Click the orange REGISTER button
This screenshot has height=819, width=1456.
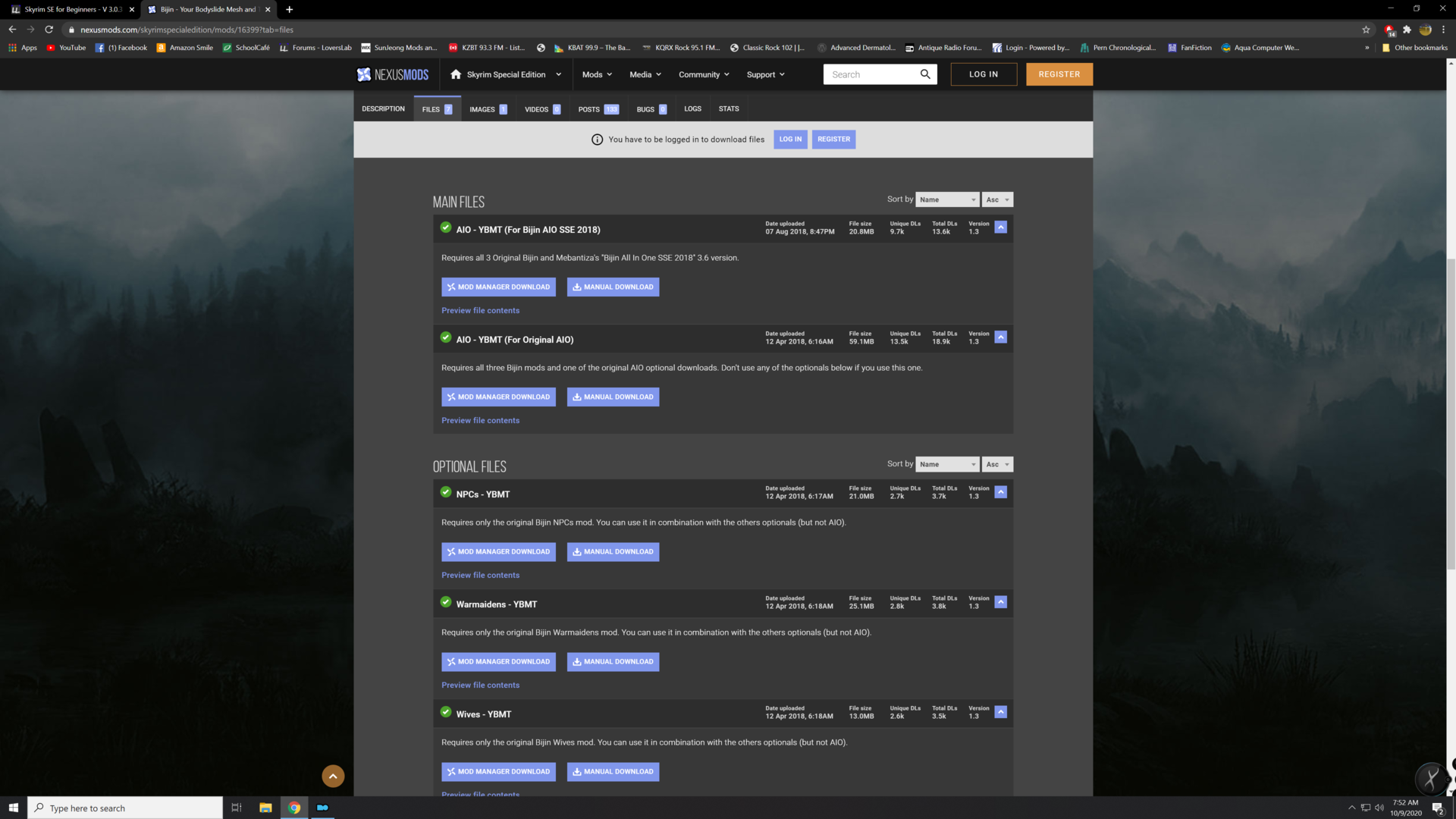(x=1059, y=74)
